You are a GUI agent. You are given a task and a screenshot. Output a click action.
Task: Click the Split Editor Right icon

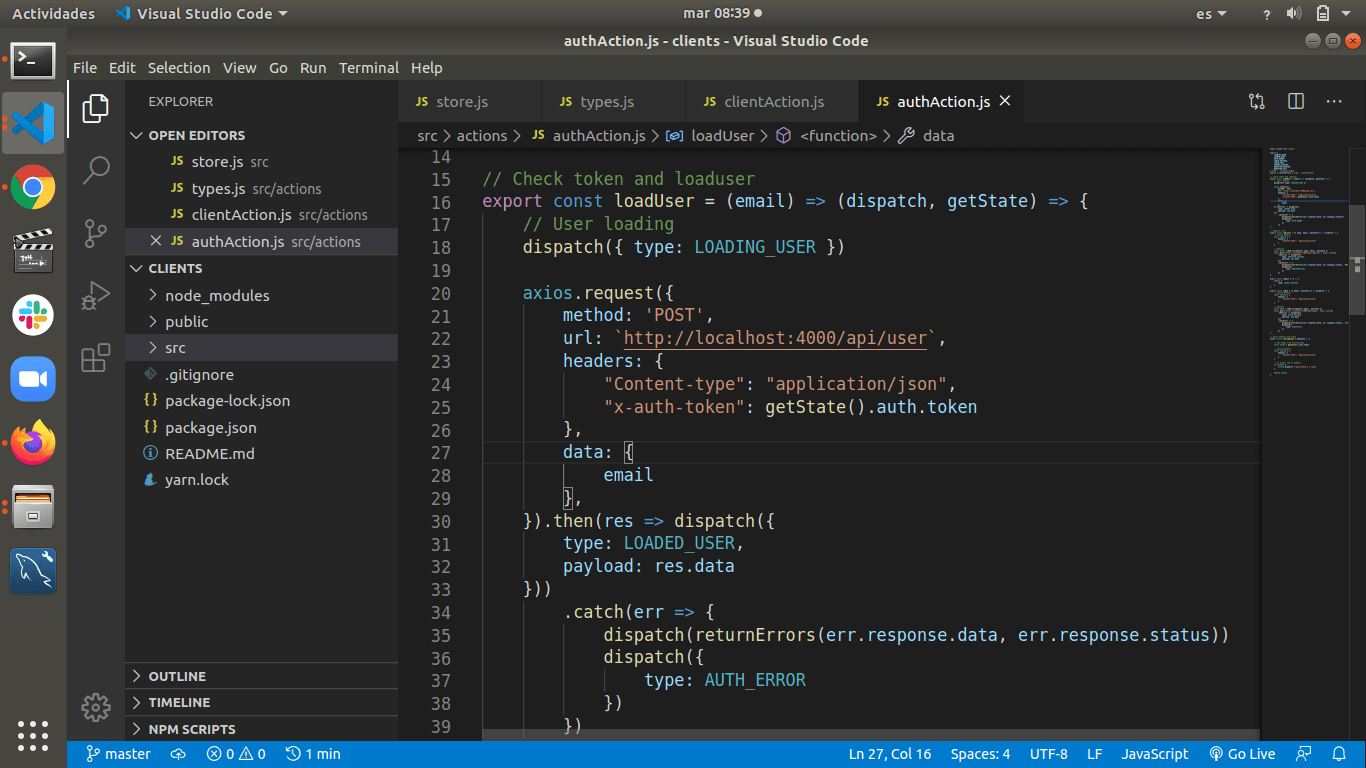click(x=1296, y=101)
